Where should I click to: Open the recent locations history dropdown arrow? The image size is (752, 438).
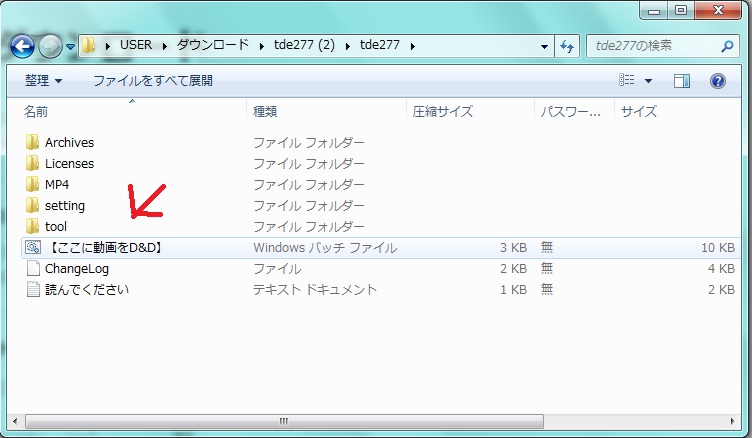coord(70,47)
